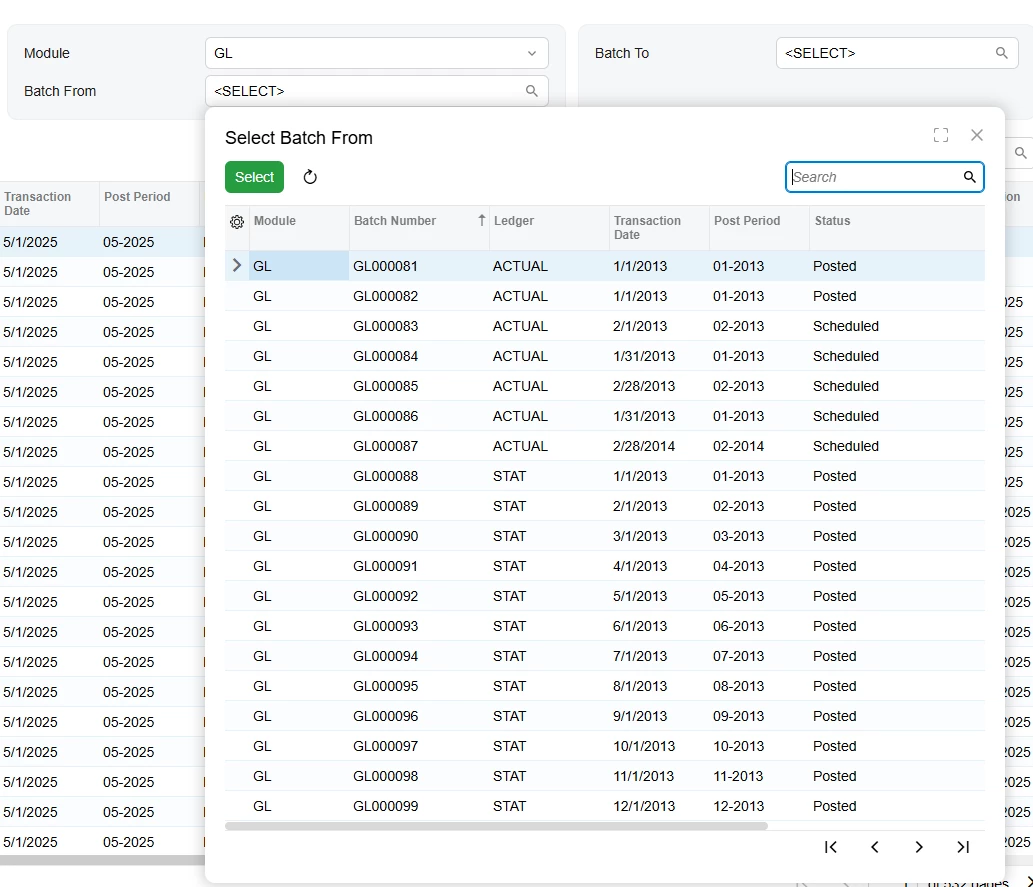Click the refresh icon beside Select

310,177
